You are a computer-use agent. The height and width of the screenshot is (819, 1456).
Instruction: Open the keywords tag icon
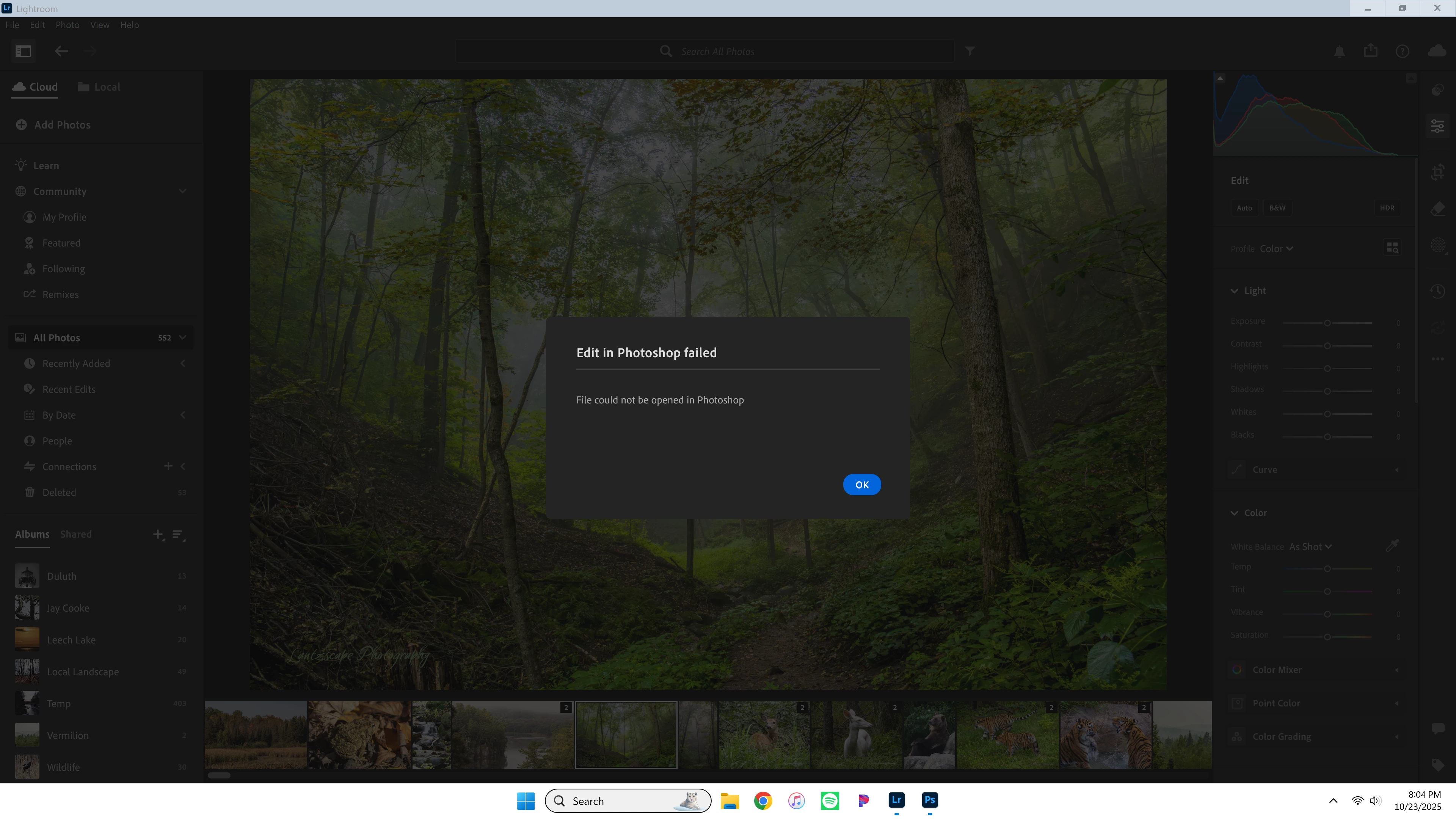click(1437, 765)
